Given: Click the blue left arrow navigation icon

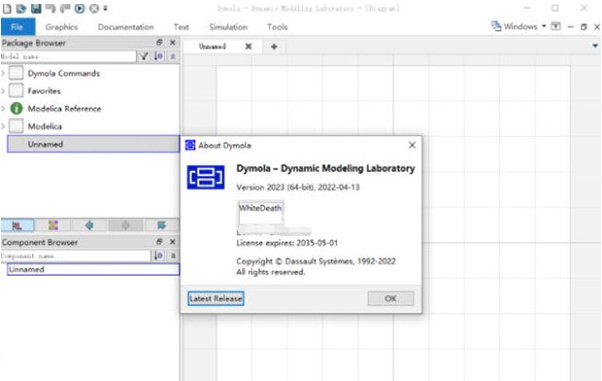Looking at the screenshot, I should point(89,225).
